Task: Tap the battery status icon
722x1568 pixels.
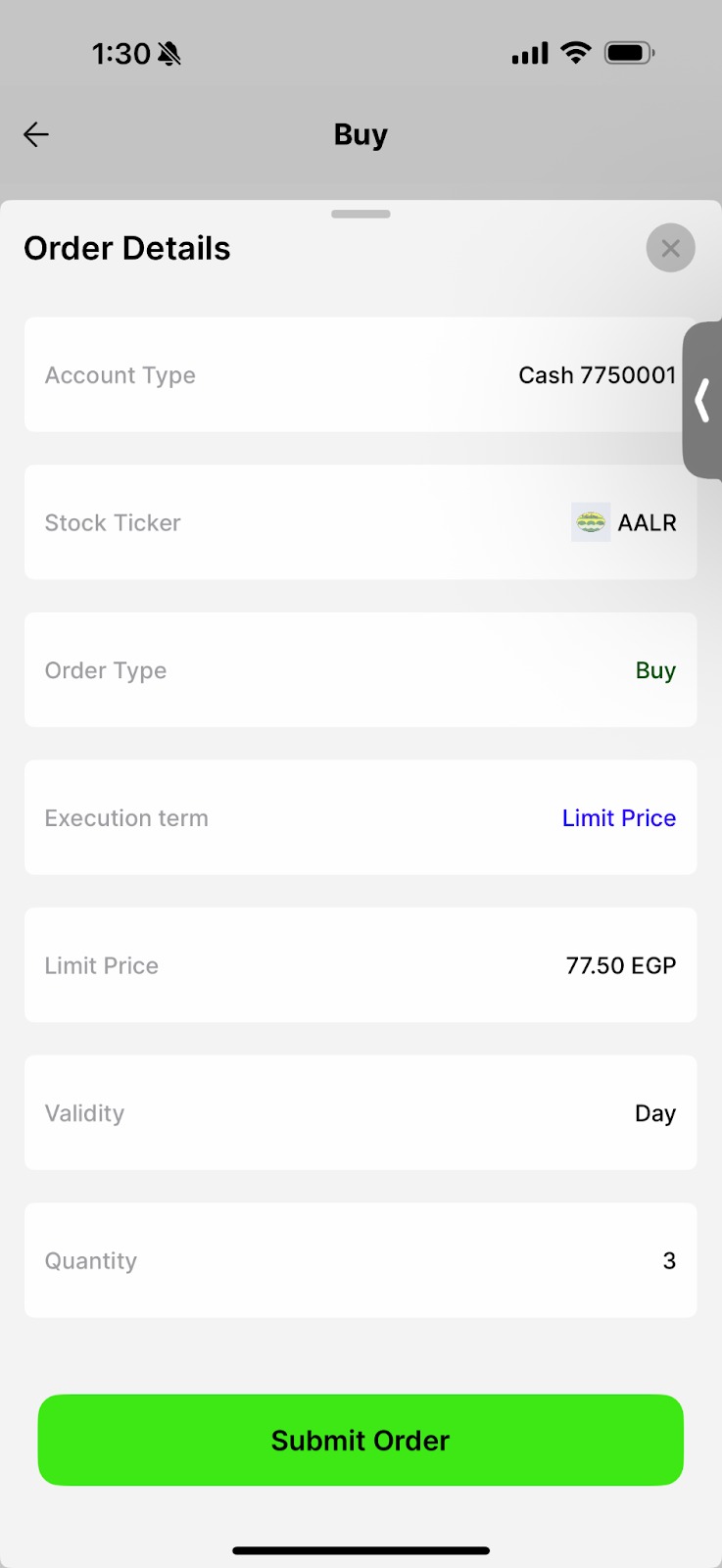Action: [x=629, y=53]
